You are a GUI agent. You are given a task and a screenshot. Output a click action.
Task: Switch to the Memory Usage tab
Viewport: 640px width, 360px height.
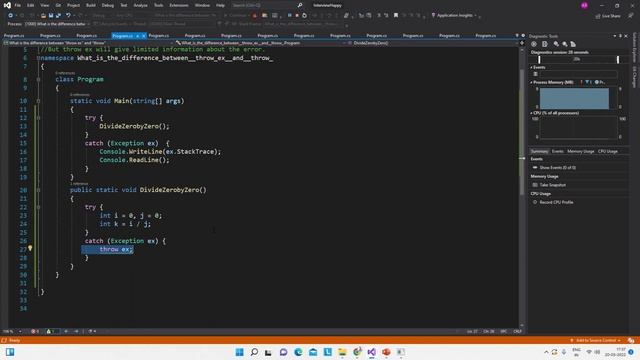coord(580,151)
